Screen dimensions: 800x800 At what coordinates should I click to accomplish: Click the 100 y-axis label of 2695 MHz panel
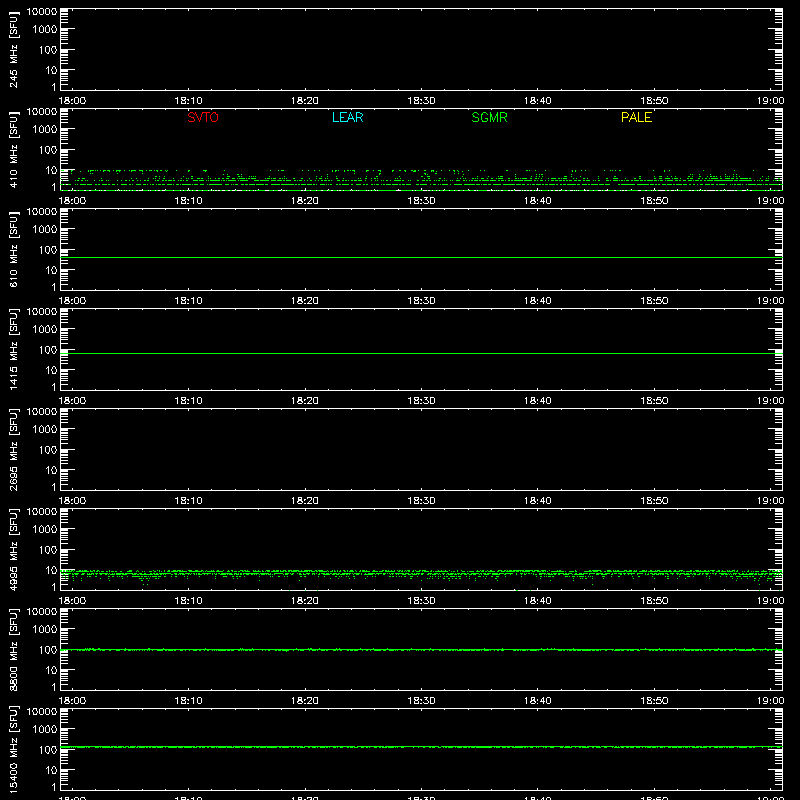pos(48,450)
